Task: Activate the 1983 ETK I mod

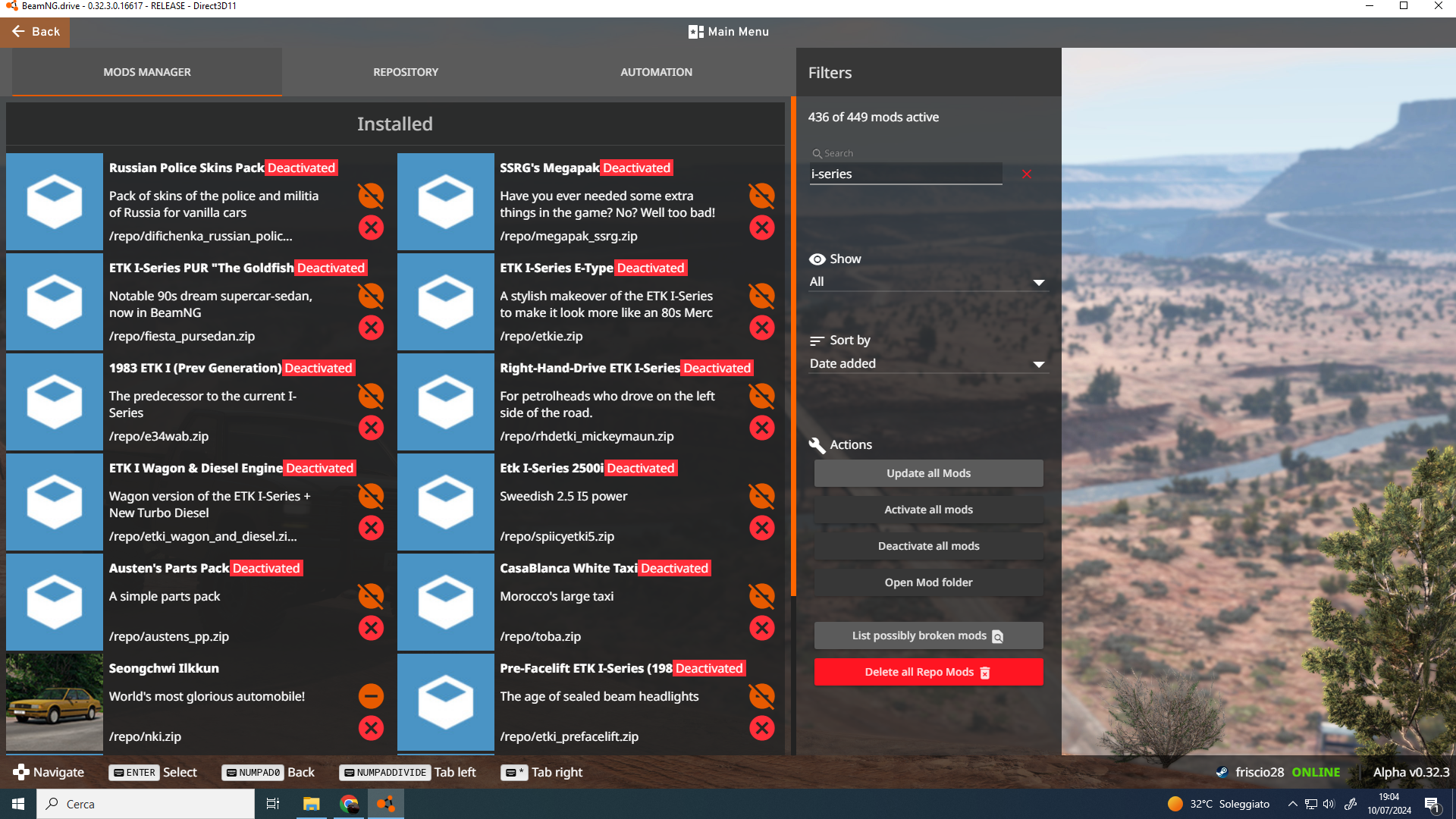Action: tap(371, 396)
